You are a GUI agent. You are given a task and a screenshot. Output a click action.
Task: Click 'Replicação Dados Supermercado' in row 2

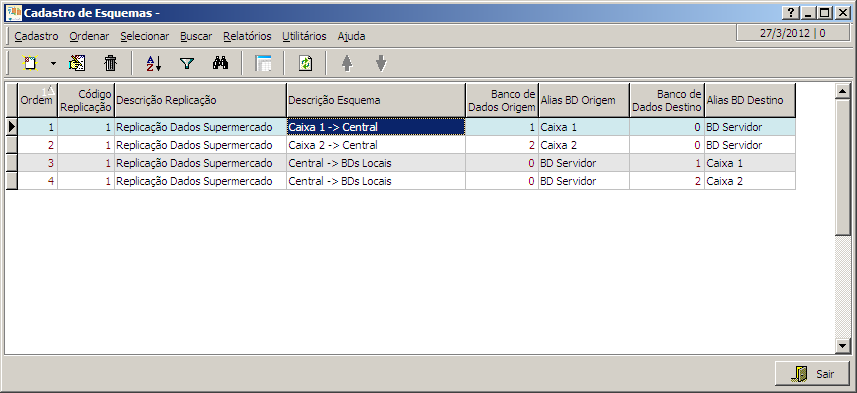[200, 145]
